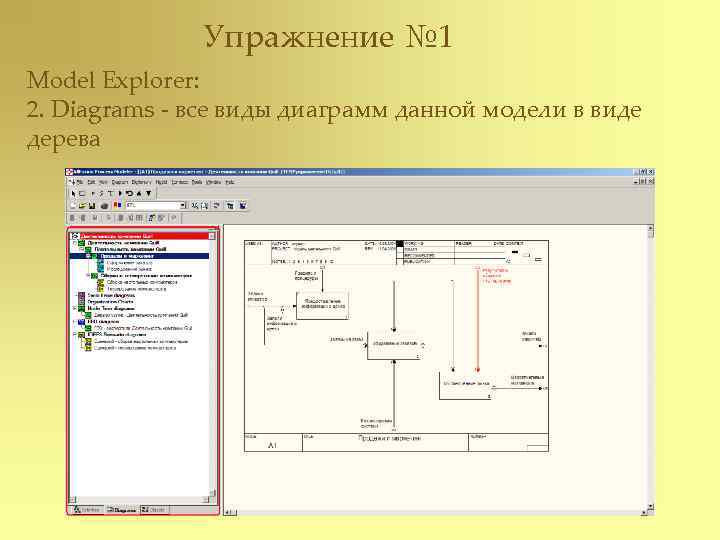
Task: Switch to the Diagrams tab in Model Explorer
Action: coord(121,510)
